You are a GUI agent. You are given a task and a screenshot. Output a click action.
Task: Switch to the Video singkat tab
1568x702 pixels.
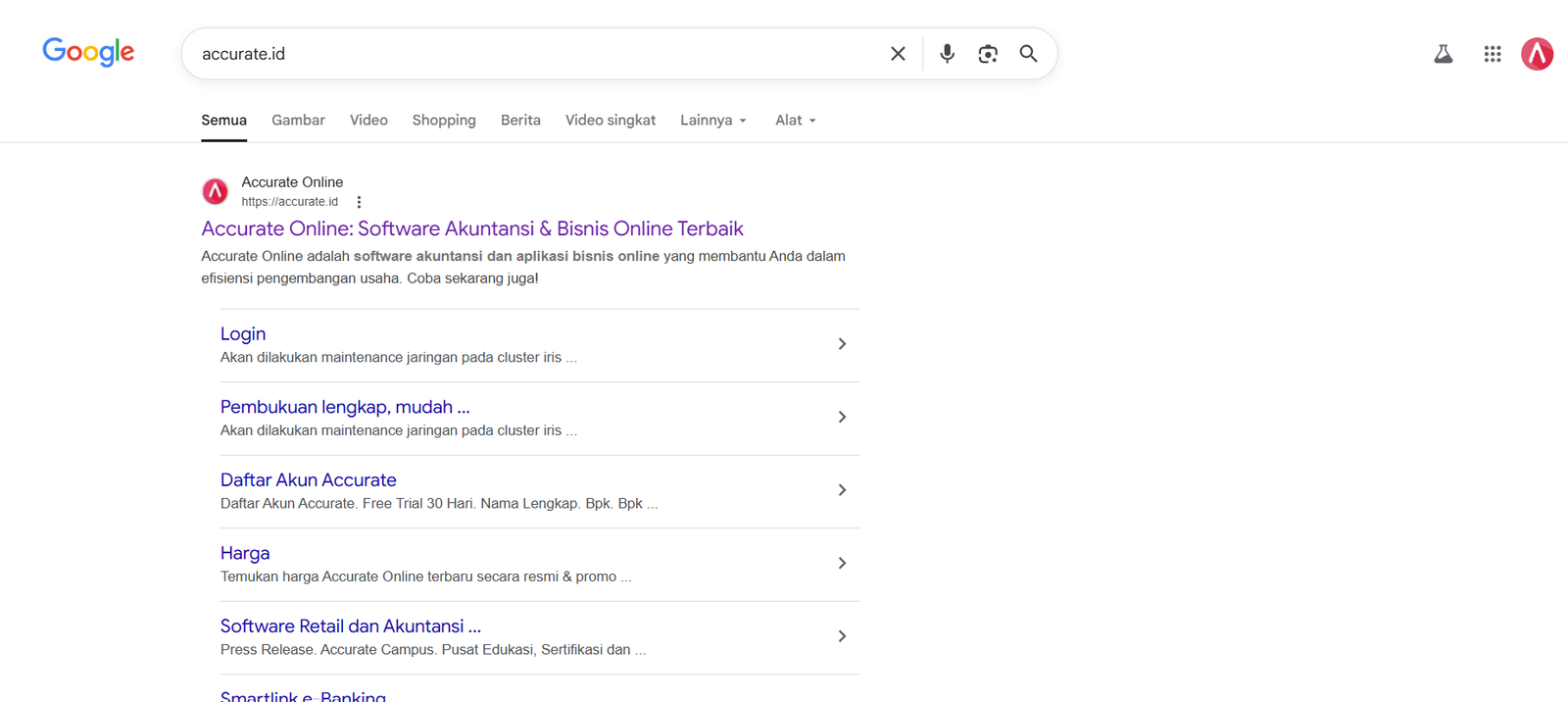pyautogui.click(x=611, y=121)
